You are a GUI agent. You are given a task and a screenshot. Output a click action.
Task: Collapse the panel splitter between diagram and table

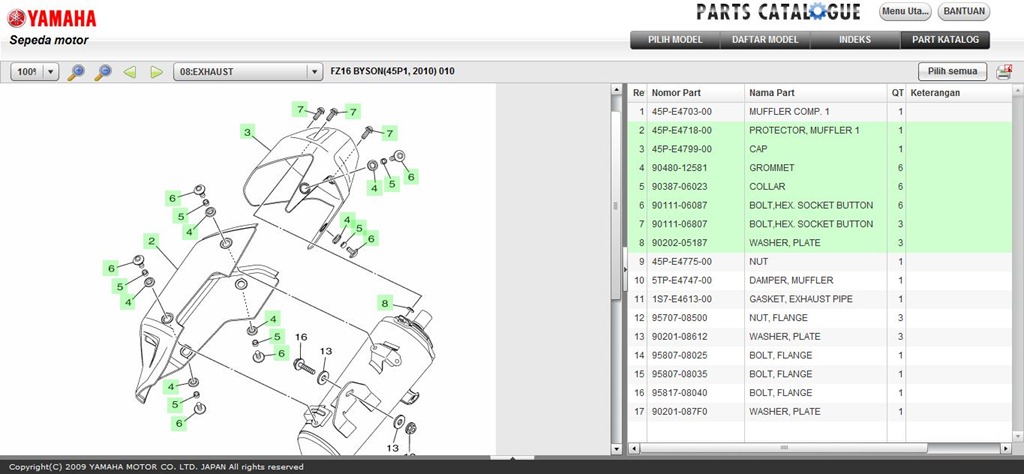625,265
